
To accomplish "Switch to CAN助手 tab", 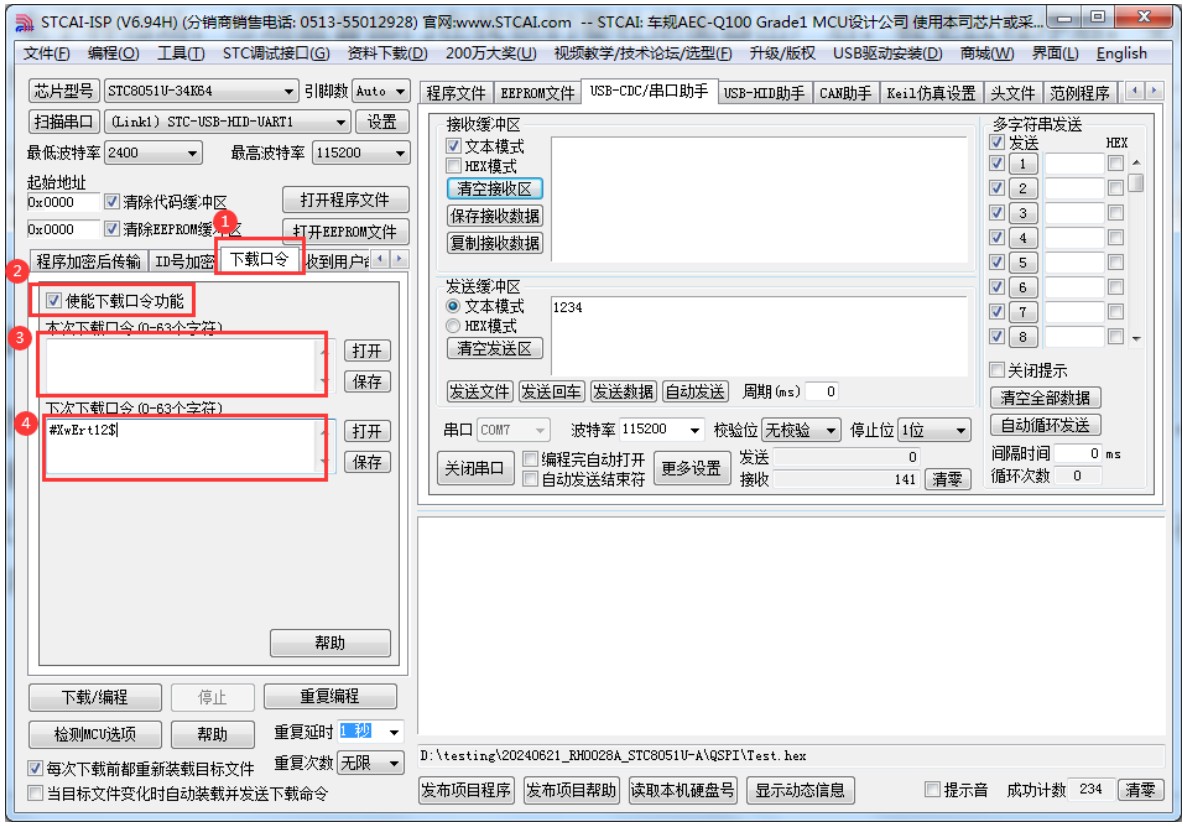I will pyautogui.click(x=844, y=93).
